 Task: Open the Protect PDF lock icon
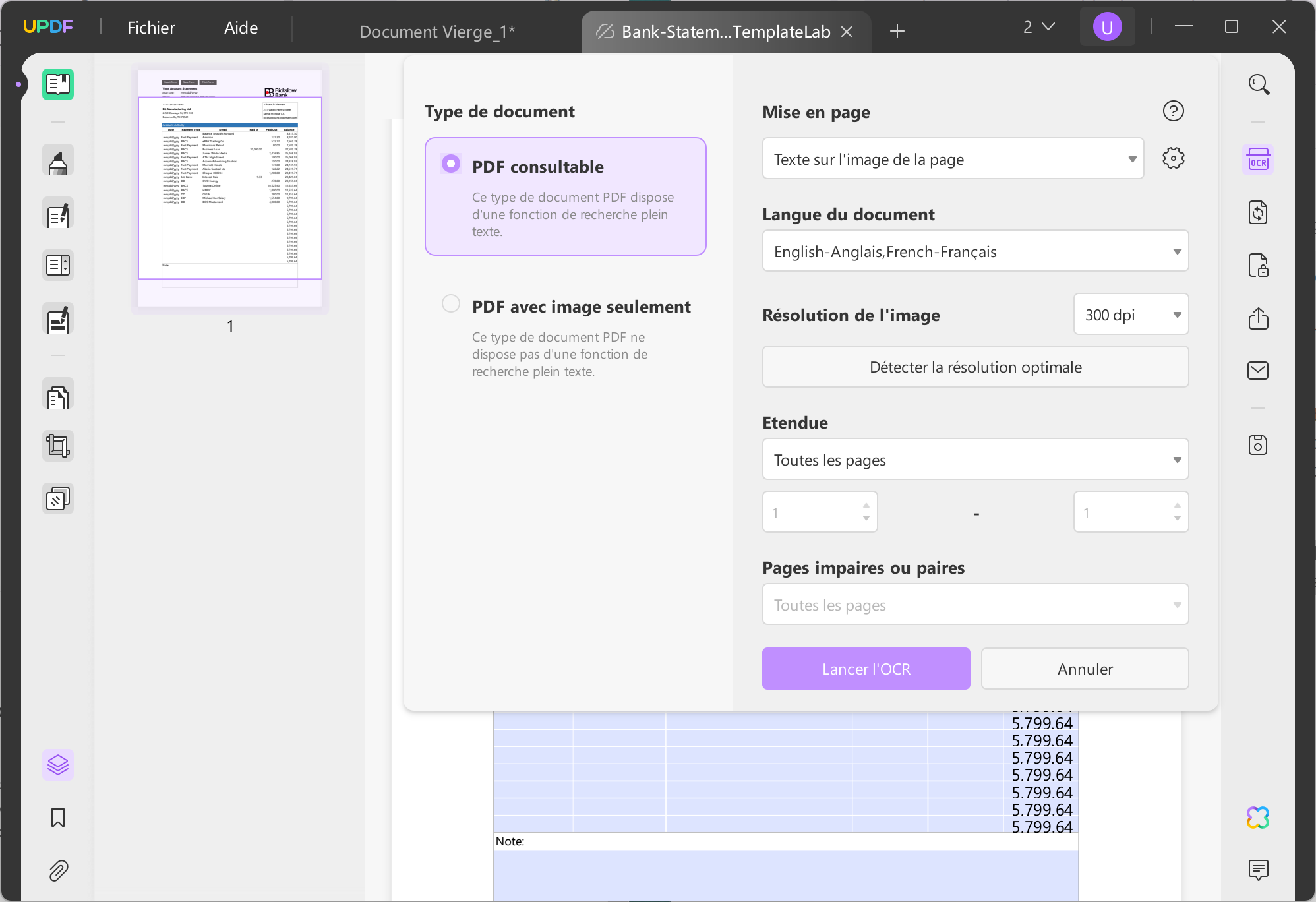click(1258, 265)
